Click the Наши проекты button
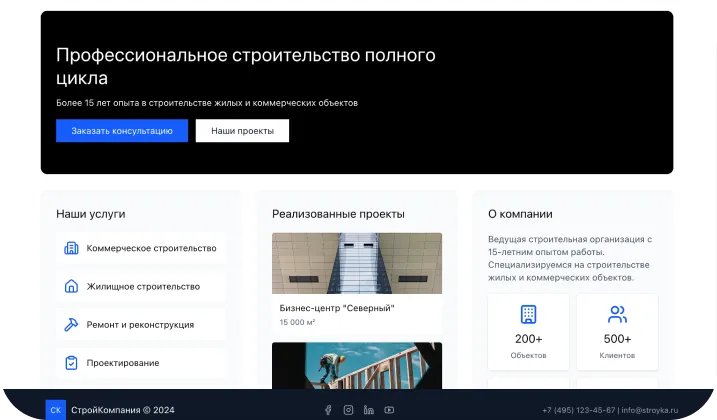Image resolution: width=717 pixels, height=420 pixels. pos(242,131)
